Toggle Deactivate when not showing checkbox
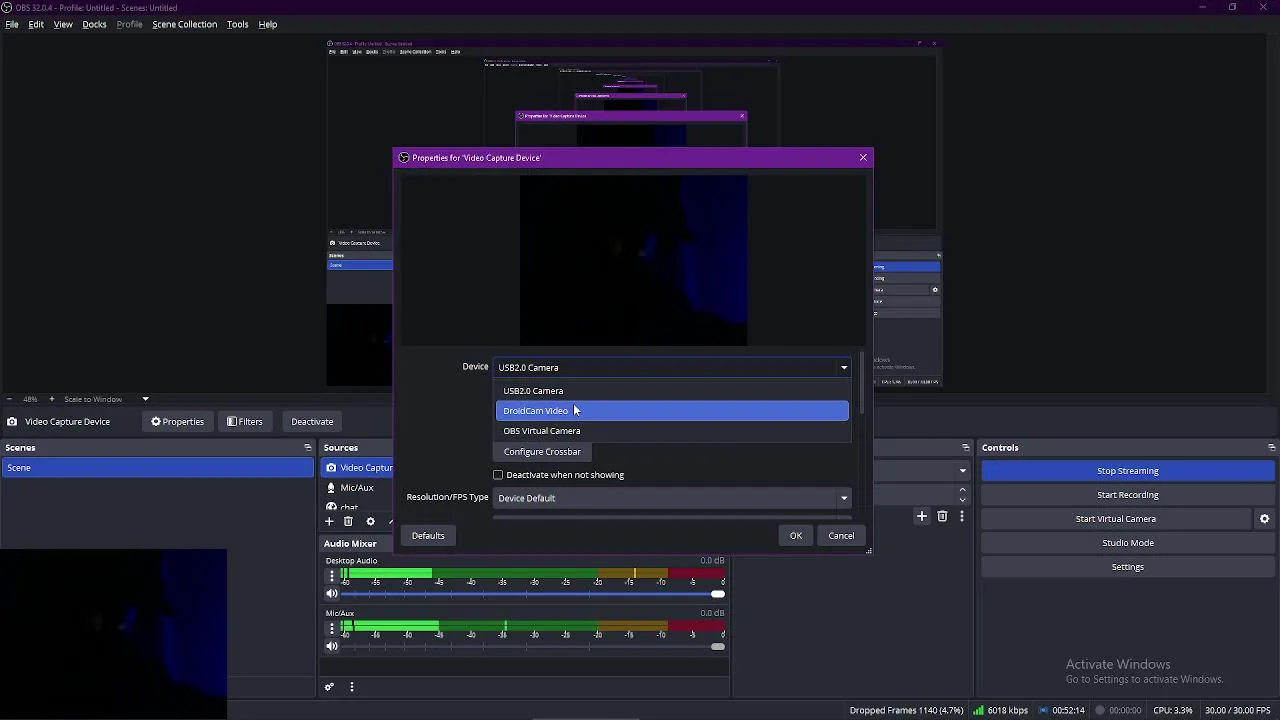 coord(498,475)
